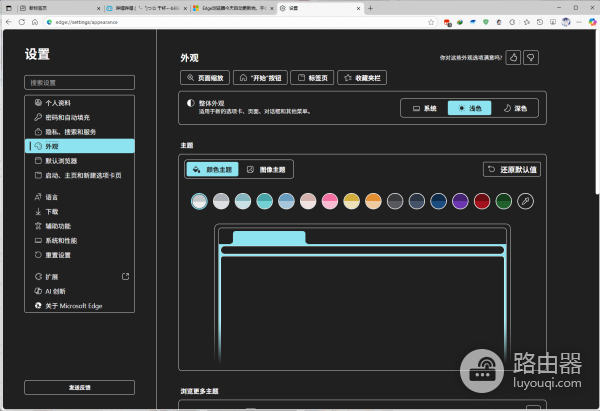The width and height of the screenshot is (600, 411).
Task: Select the yellow theme color swatch
Action: pyautogui.click(x=352, y=201)
